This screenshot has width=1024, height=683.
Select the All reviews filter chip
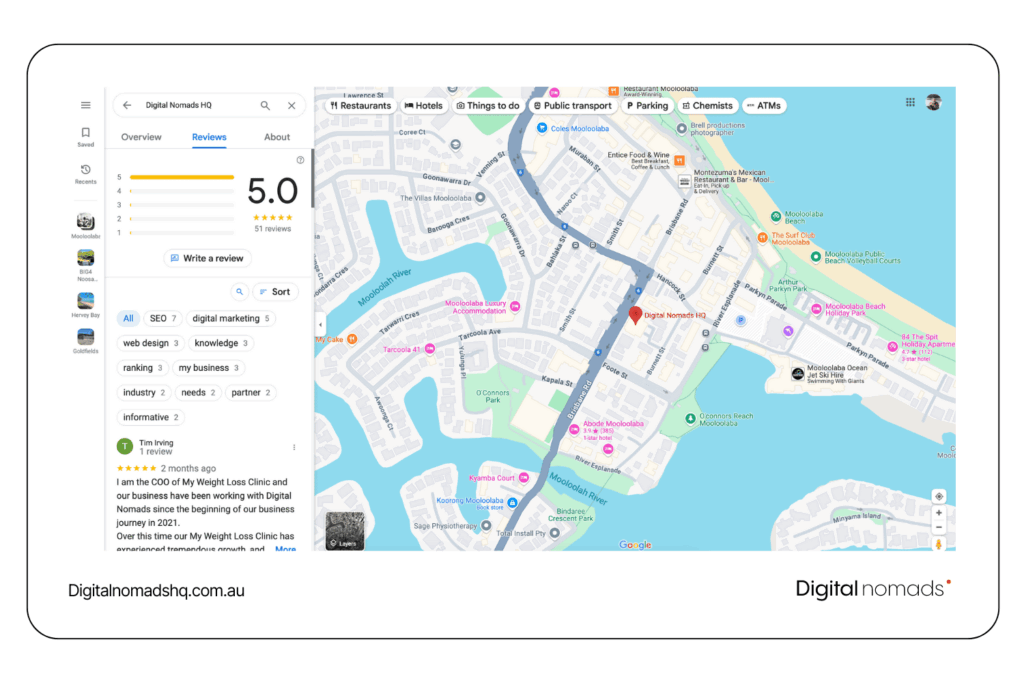(x=128, y=319)
